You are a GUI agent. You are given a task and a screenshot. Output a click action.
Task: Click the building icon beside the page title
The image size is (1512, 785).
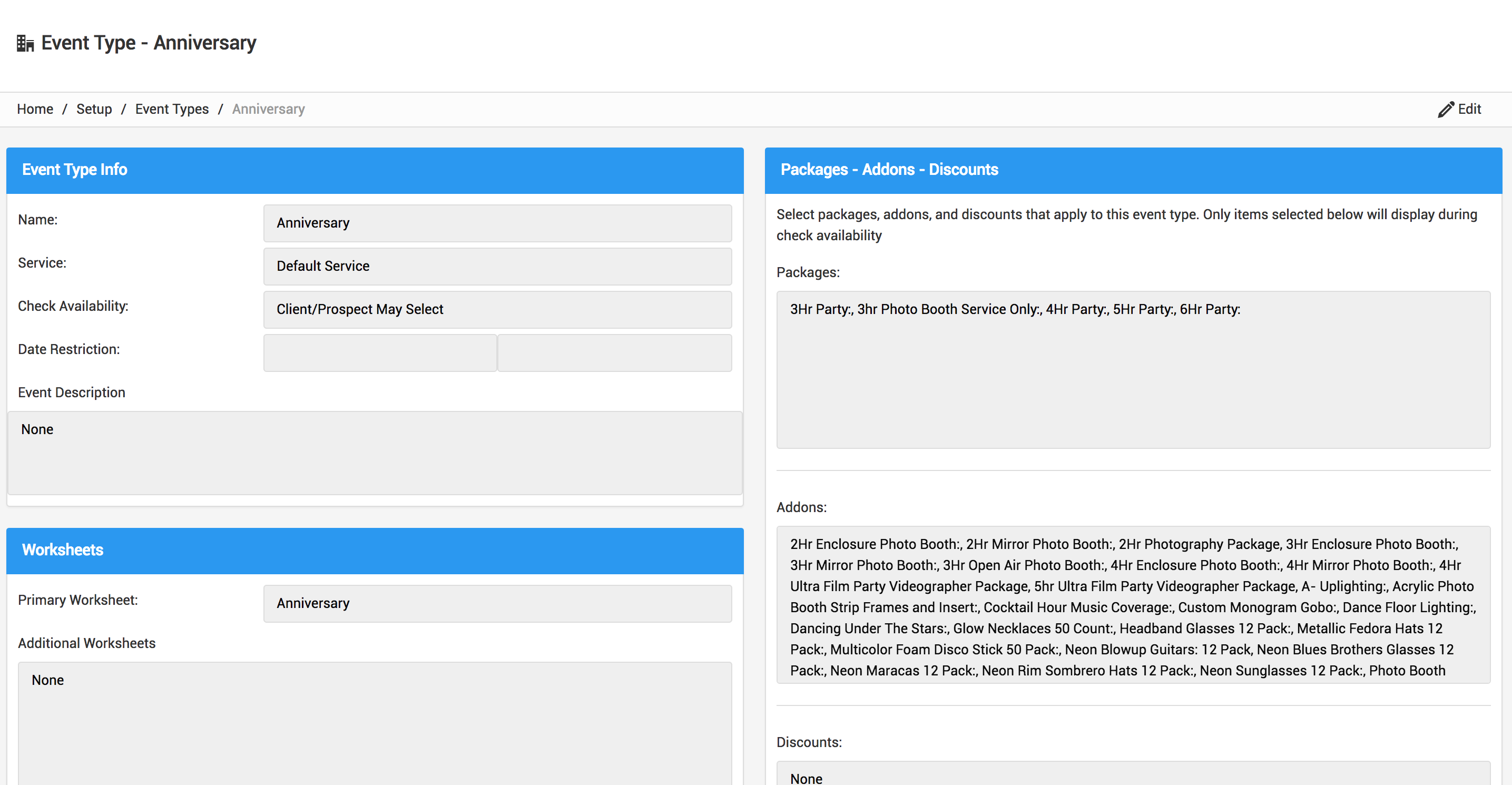coord(25,43)
